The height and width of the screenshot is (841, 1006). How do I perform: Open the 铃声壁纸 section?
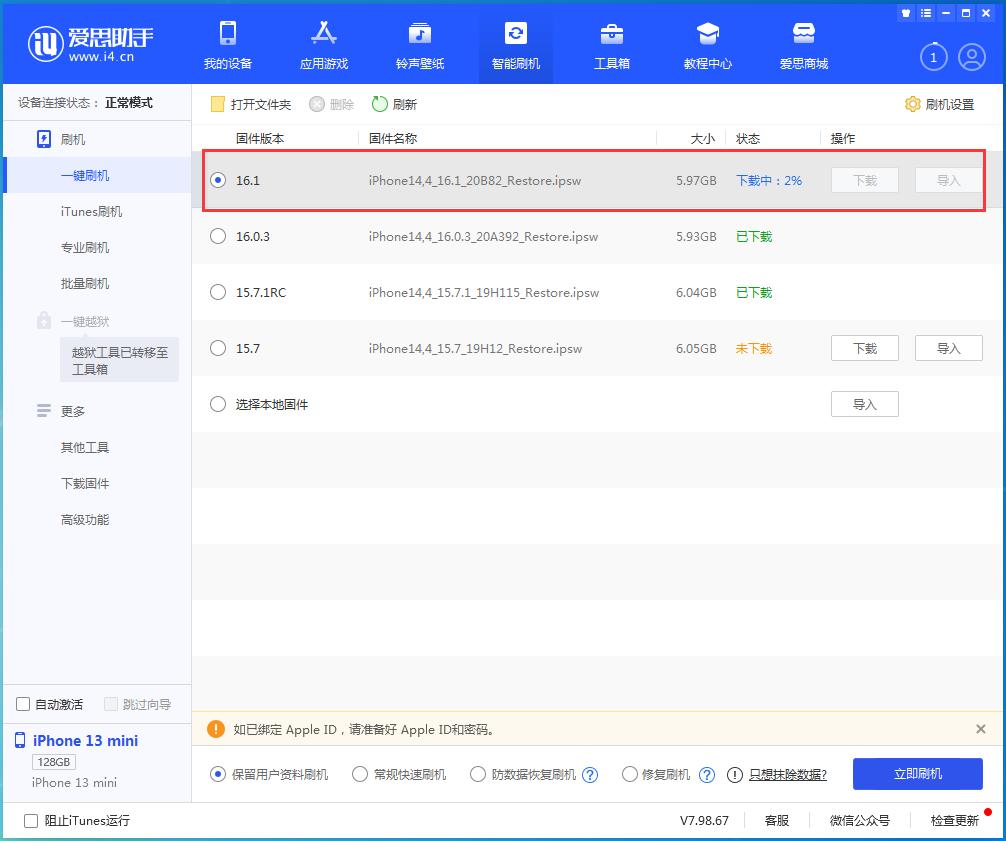coord(419,45)
